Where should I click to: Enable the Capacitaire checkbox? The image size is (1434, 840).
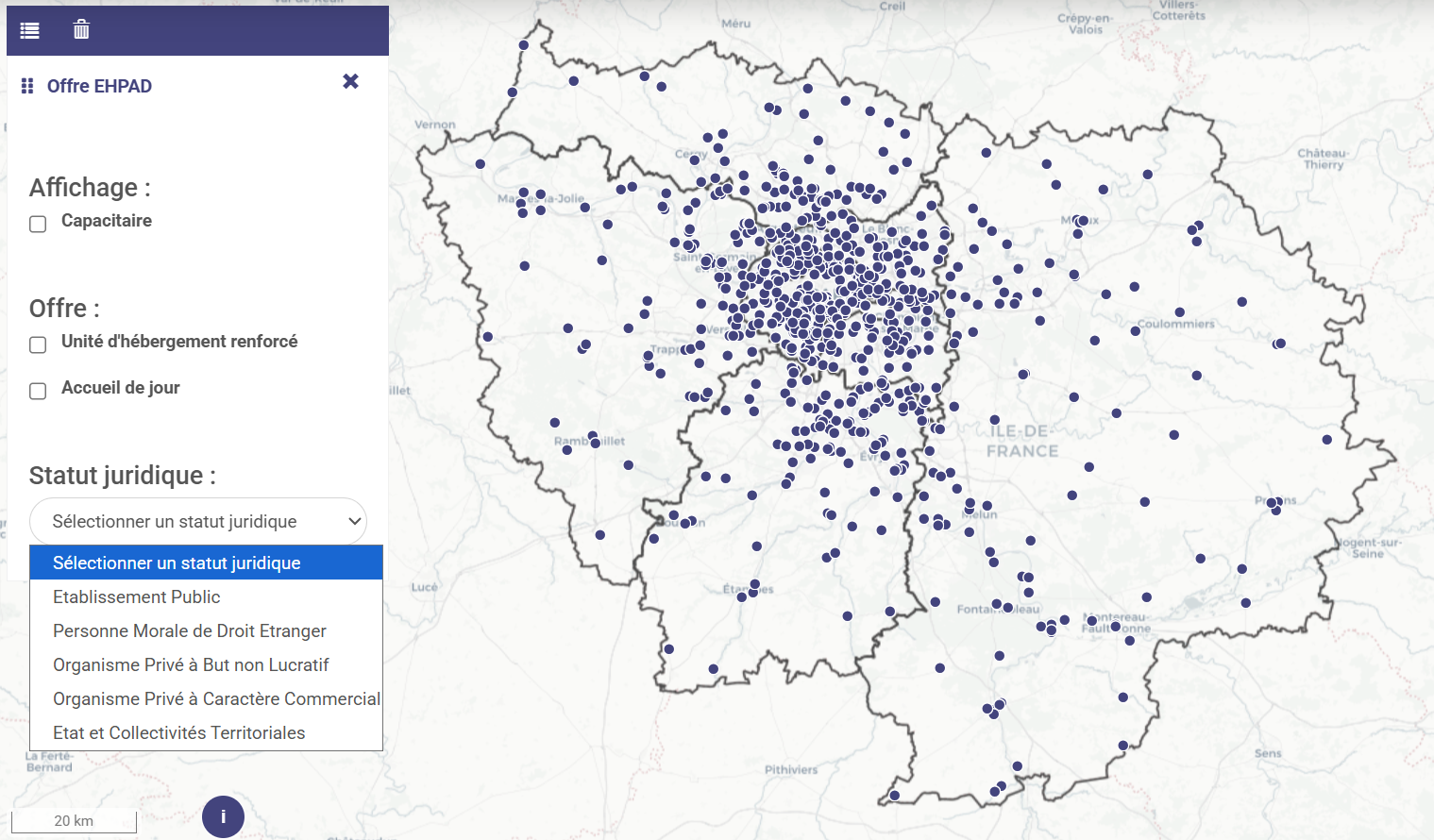[38, 224]
